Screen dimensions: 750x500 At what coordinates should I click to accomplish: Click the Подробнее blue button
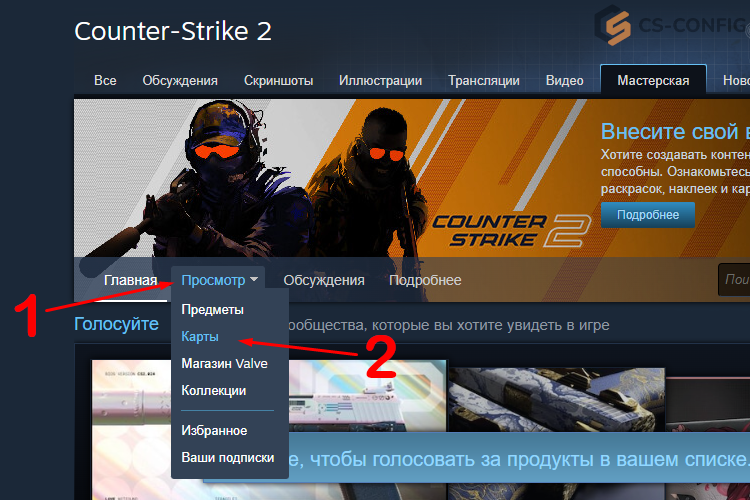tap(648, 215)
